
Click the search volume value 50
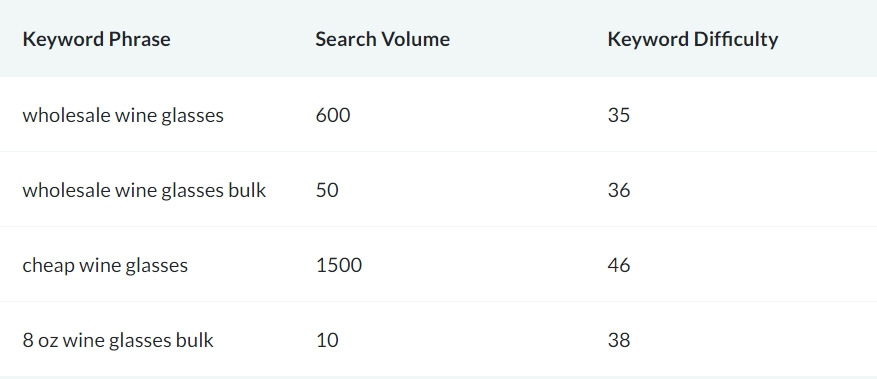point(327,190)
